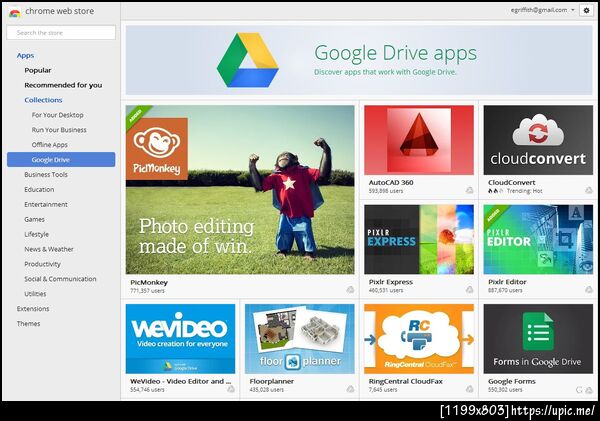Screen dimensions: 600x421
Task: Switch to Themes section
Action: tap(28, 324)
